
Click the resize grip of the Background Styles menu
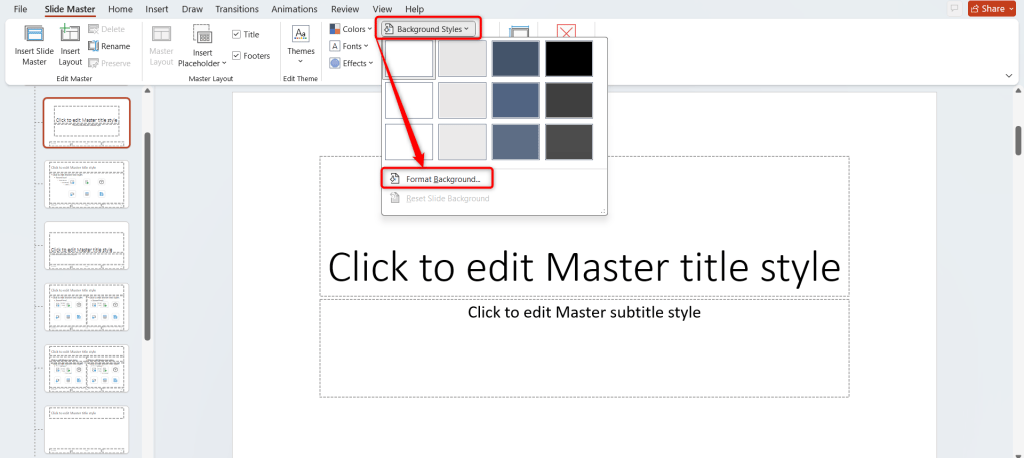click(x=603, y=211)
